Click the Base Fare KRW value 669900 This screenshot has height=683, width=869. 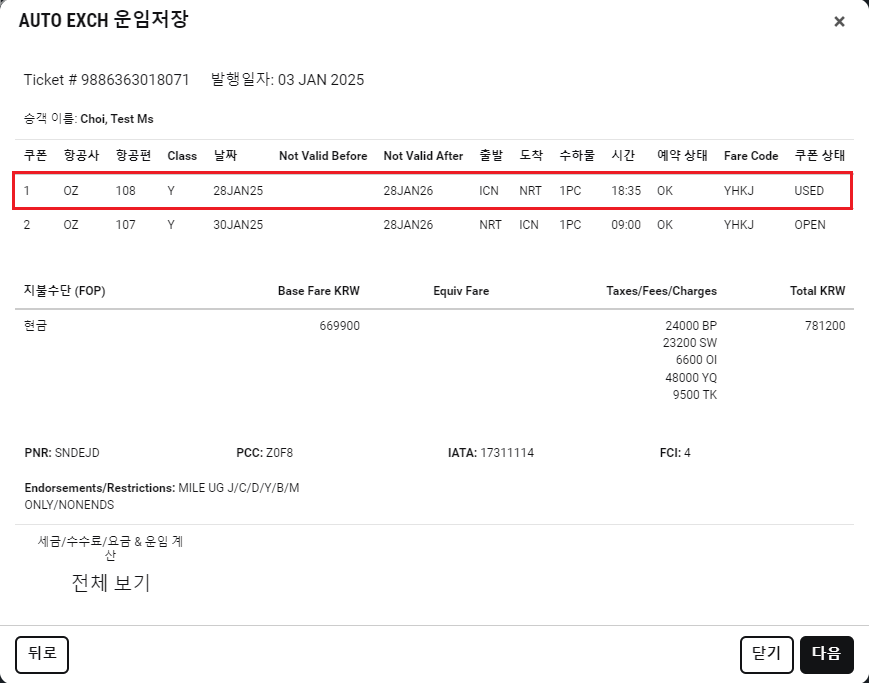pos(339,326)
